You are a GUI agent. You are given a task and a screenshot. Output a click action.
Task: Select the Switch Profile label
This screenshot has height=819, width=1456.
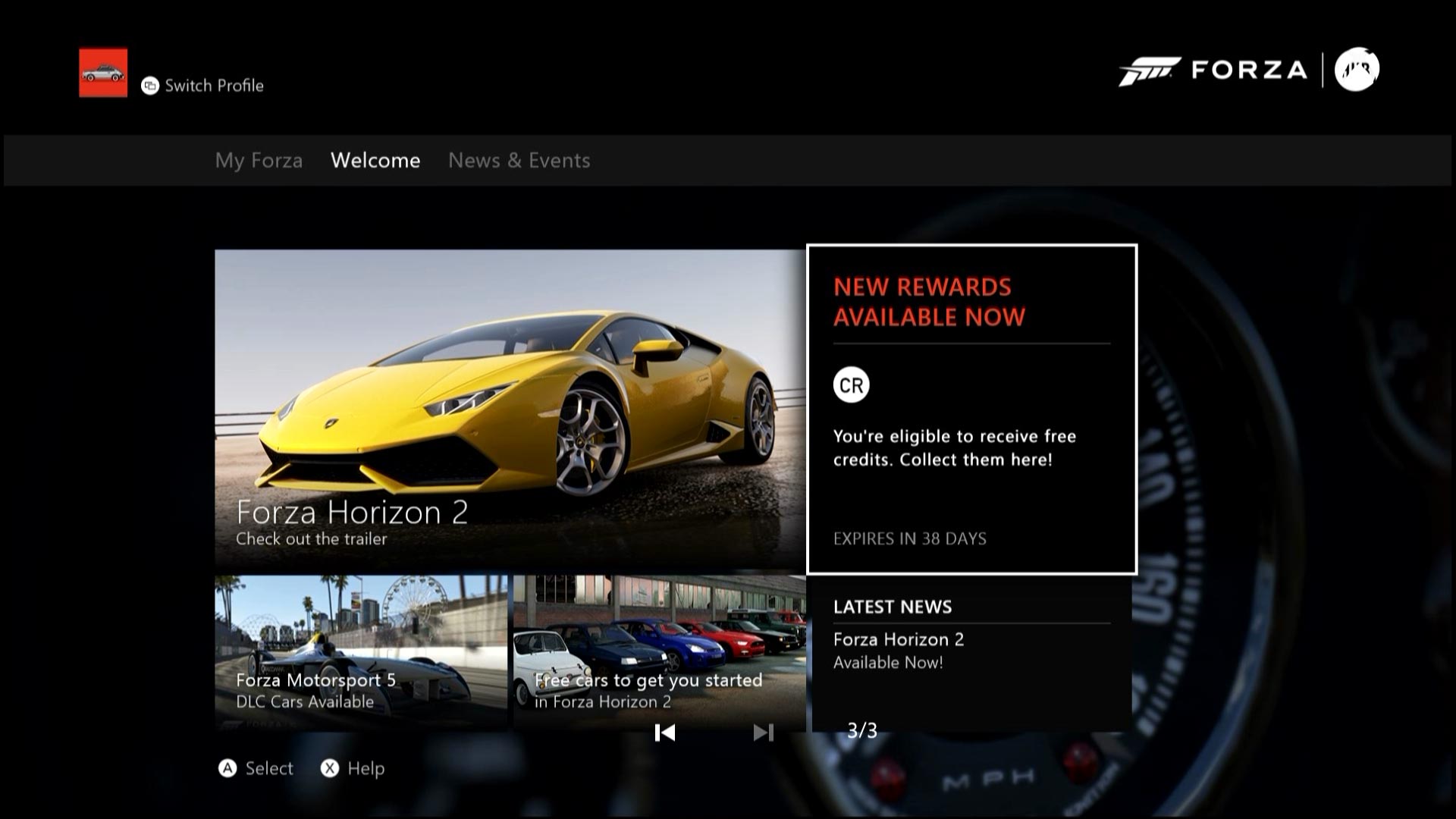(x=215, y=86)
